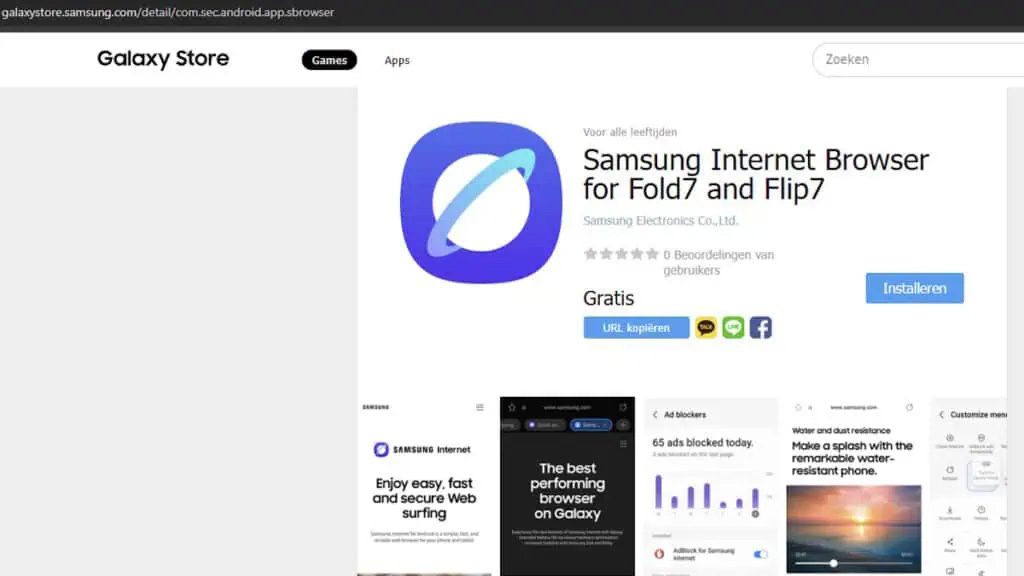Open the 'best performing browser on Galaxy' screenshot
Viewport: 1024px width, 576px height.
point(568,487)
